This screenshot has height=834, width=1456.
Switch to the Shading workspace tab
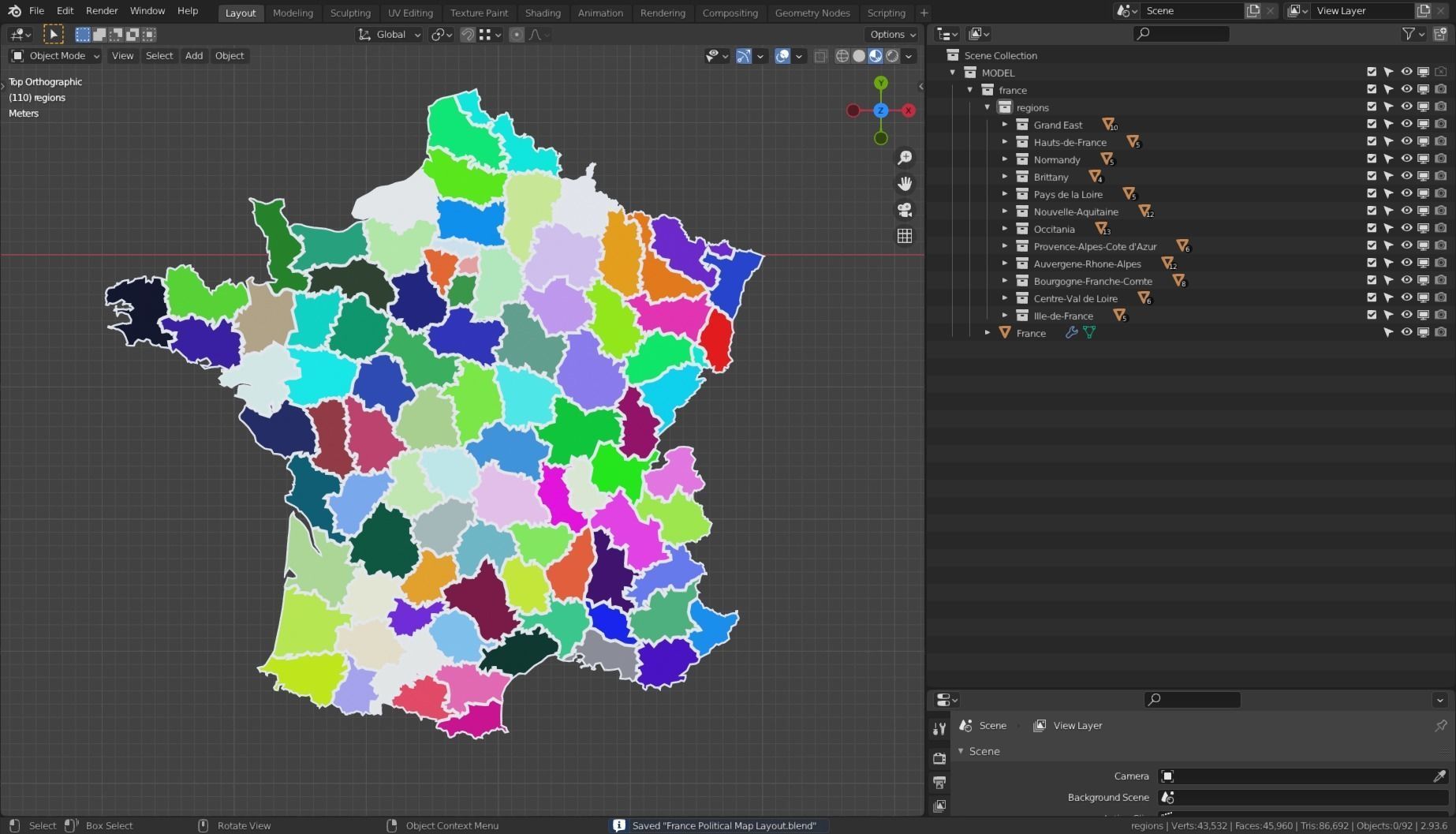[x=543, y=13]
